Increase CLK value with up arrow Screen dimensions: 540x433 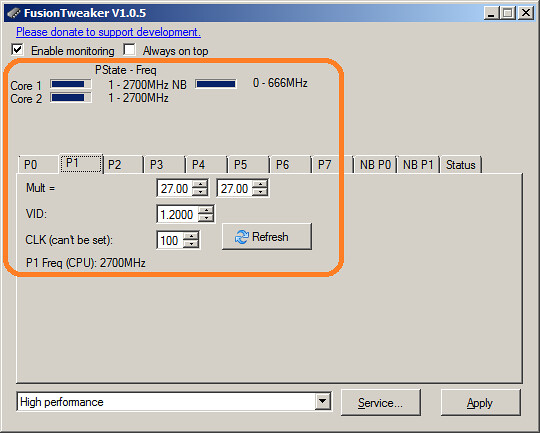[x=191, y=236]
